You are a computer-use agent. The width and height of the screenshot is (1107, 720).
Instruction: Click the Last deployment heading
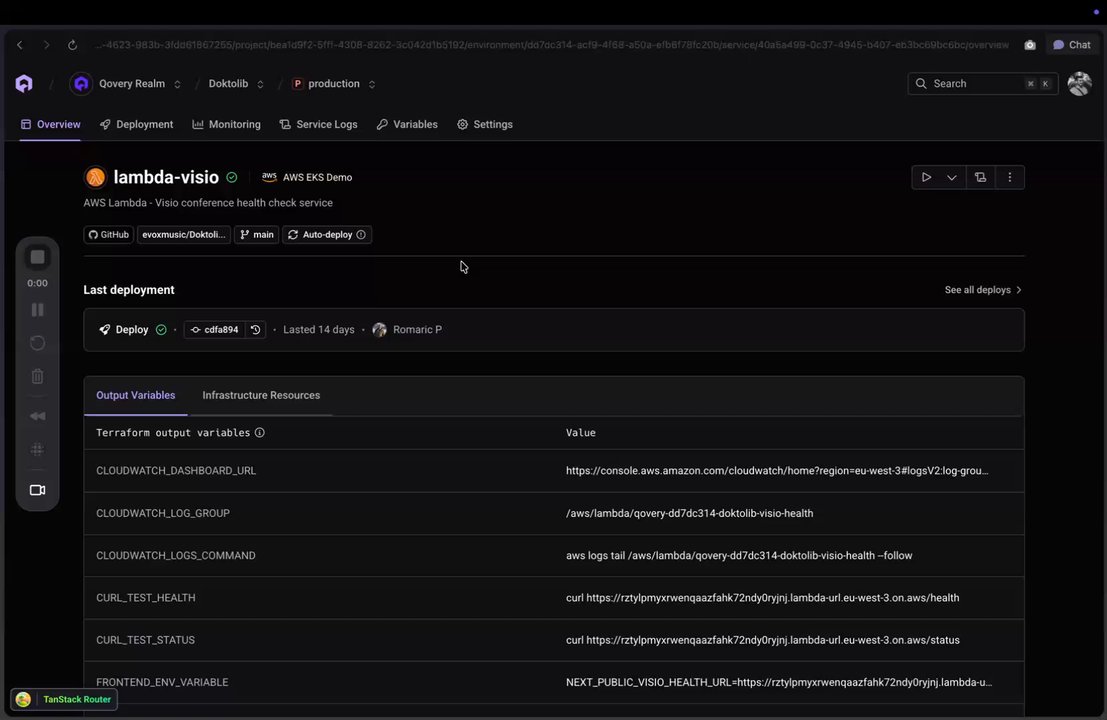pyautogui.click(x=128, y=290)
